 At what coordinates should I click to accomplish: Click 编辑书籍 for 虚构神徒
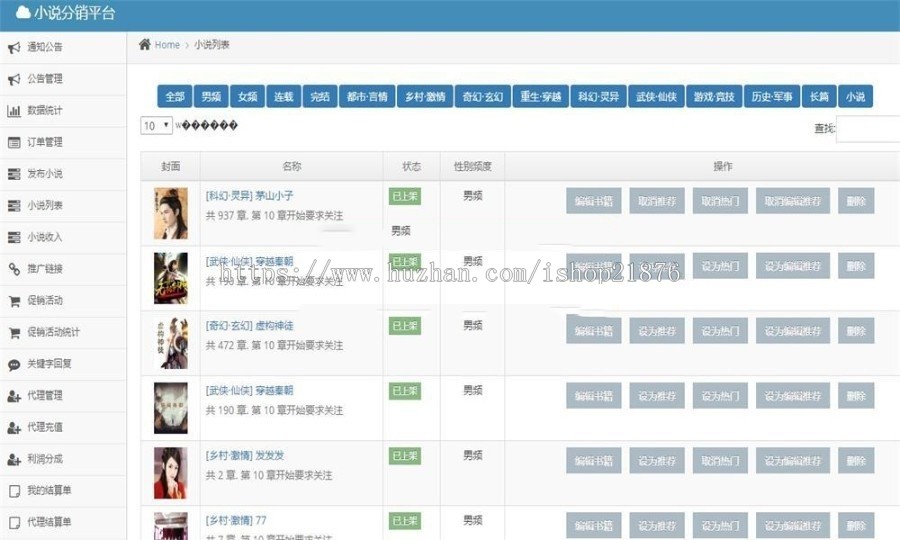click(x=593, y=331)
